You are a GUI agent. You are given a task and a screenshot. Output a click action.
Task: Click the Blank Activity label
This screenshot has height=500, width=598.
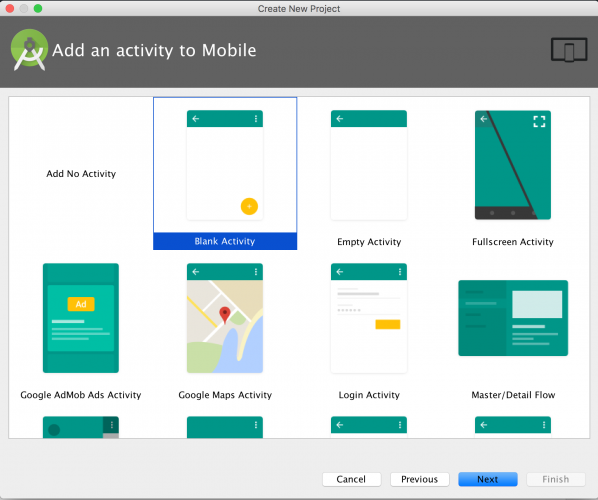coord(225,241)
